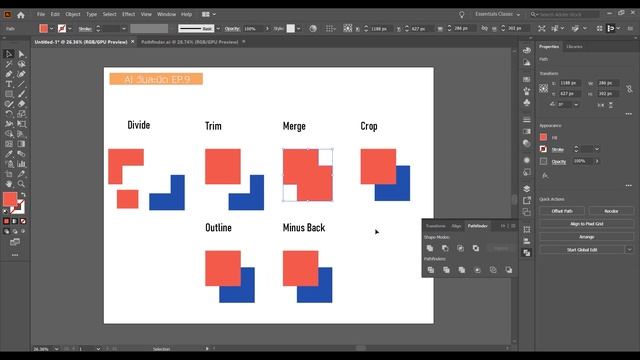
Task: Open stroke weight dropdown in control bar
Action: pyautogui.click(x=124, y=29)
